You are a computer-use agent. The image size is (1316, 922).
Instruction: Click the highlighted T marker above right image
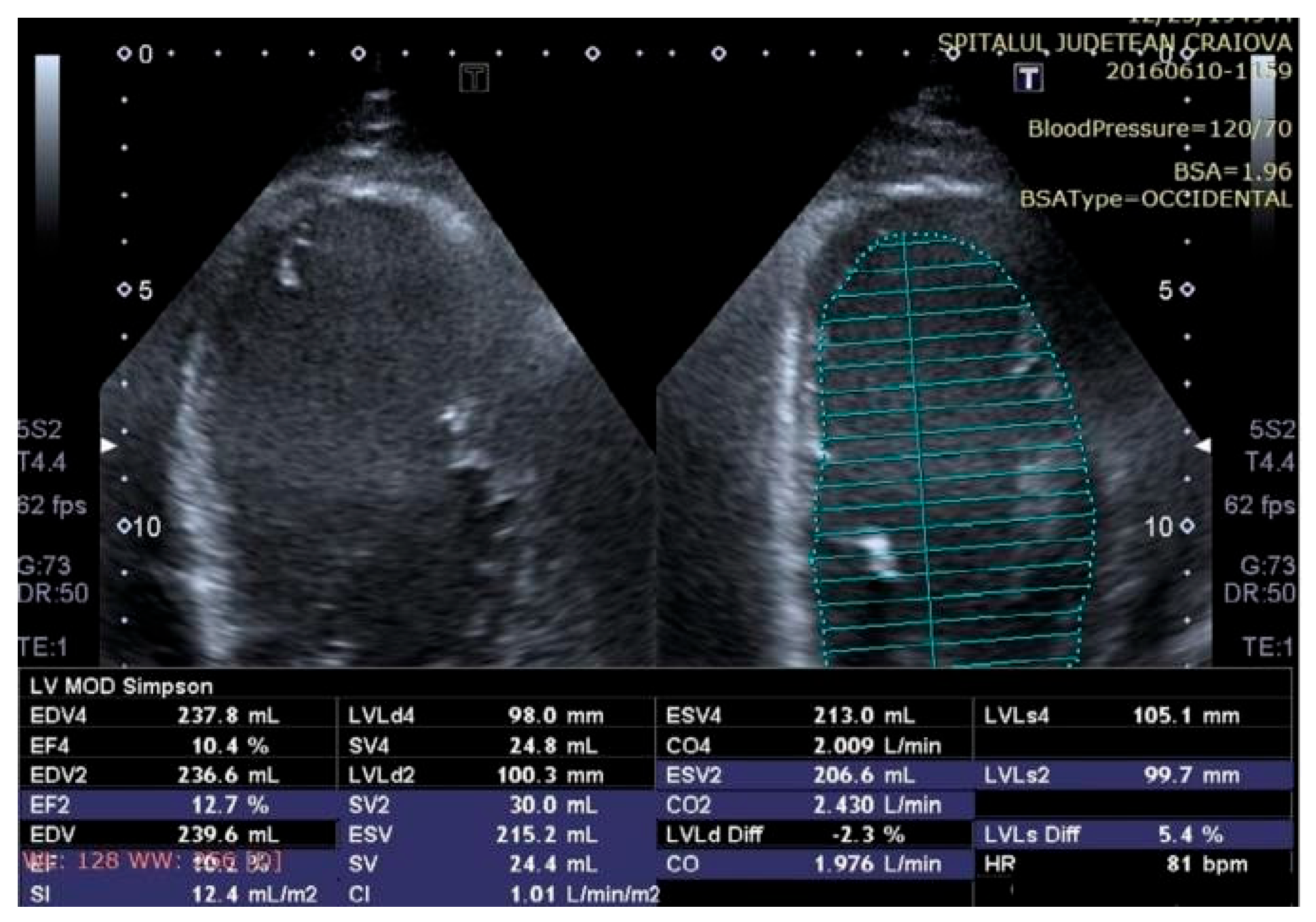click(x=1028, y=78)
